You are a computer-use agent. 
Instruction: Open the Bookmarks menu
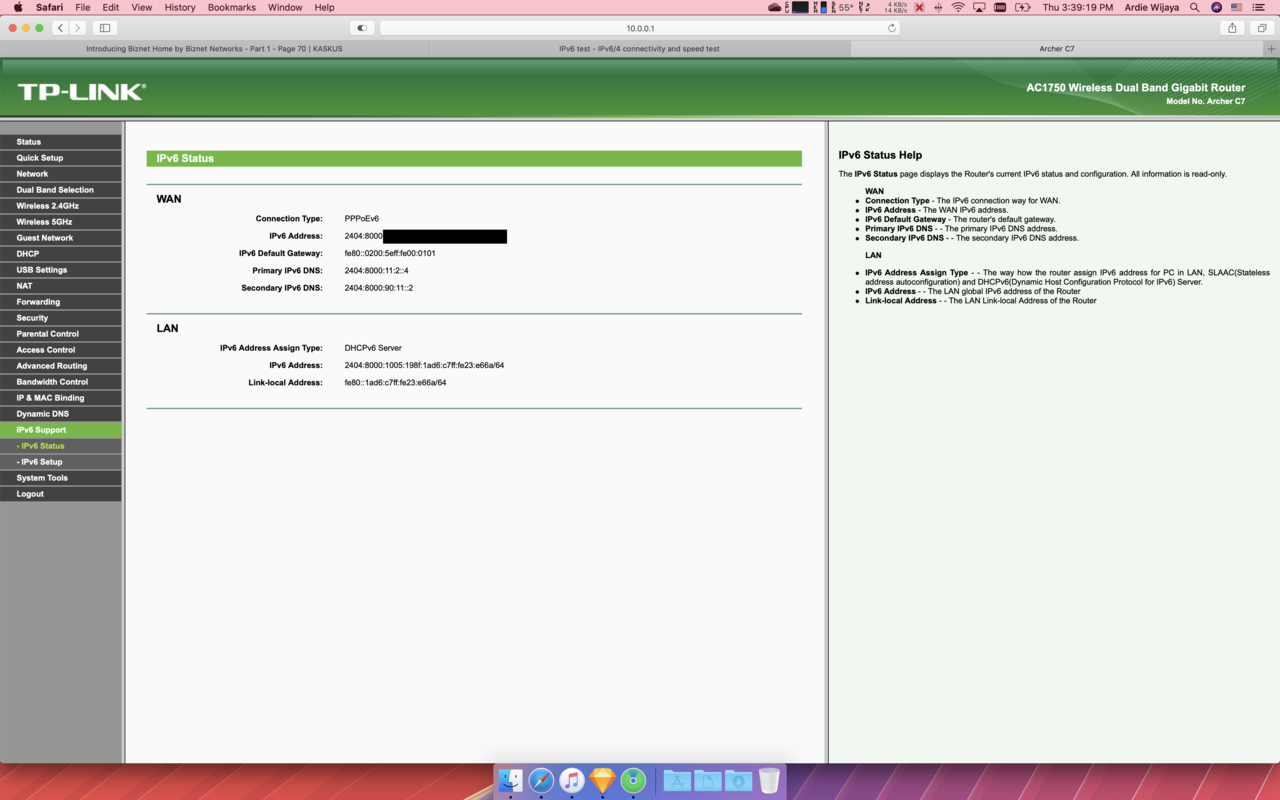point(231,8)
